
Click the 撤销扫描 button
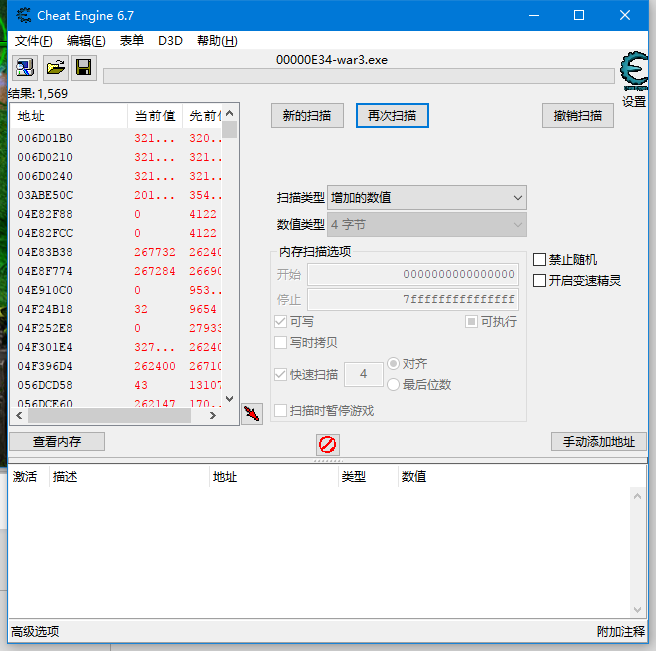click(578, 115)
